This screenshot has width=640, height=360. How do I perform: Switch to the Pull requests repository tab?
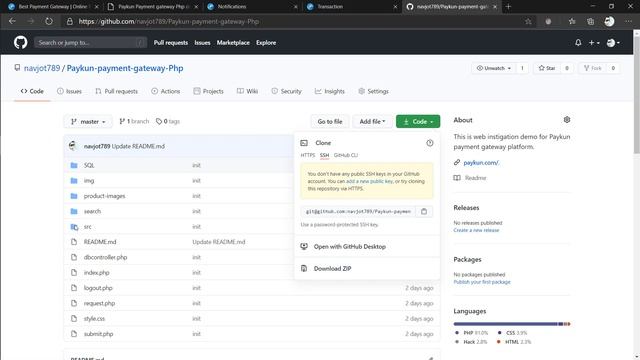(x=116, y=91)
